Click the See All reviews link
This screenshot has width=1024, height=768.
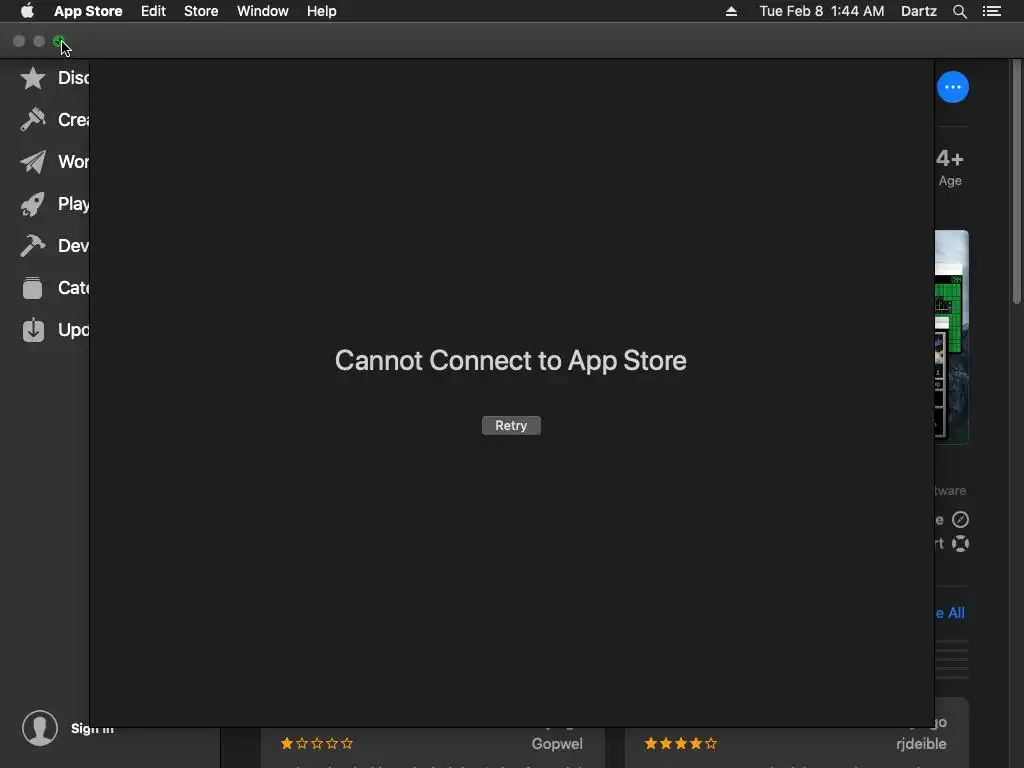[x=950, y=613]
